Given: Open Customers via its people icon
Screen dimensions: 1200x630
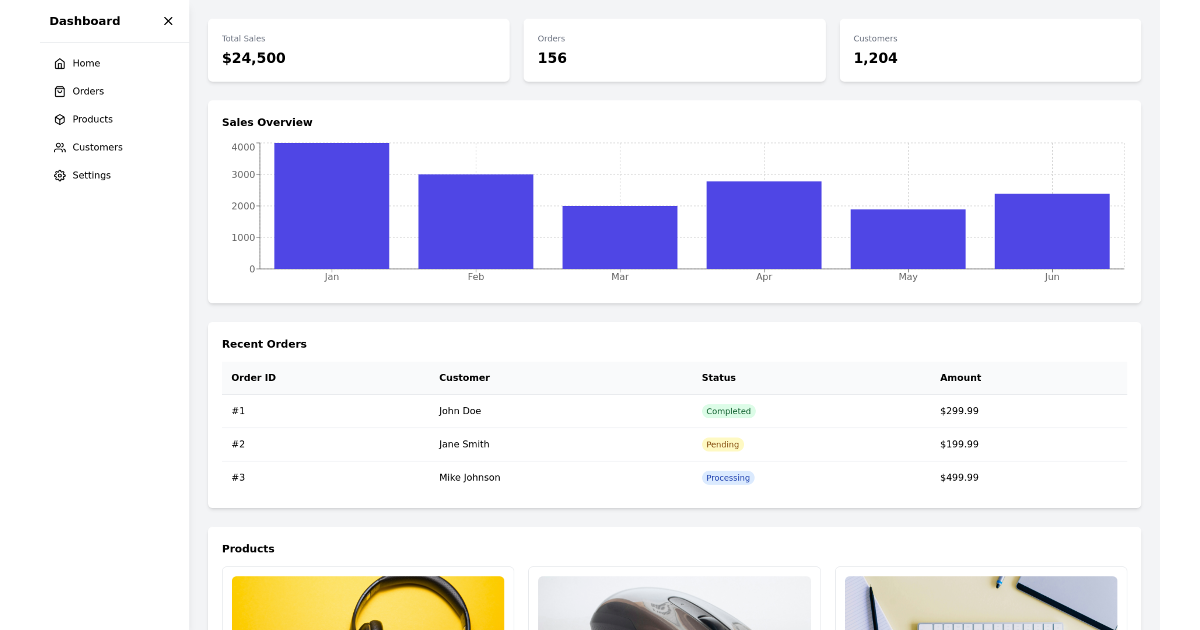Looking at the screenshot, I should (x=61, y=147).
